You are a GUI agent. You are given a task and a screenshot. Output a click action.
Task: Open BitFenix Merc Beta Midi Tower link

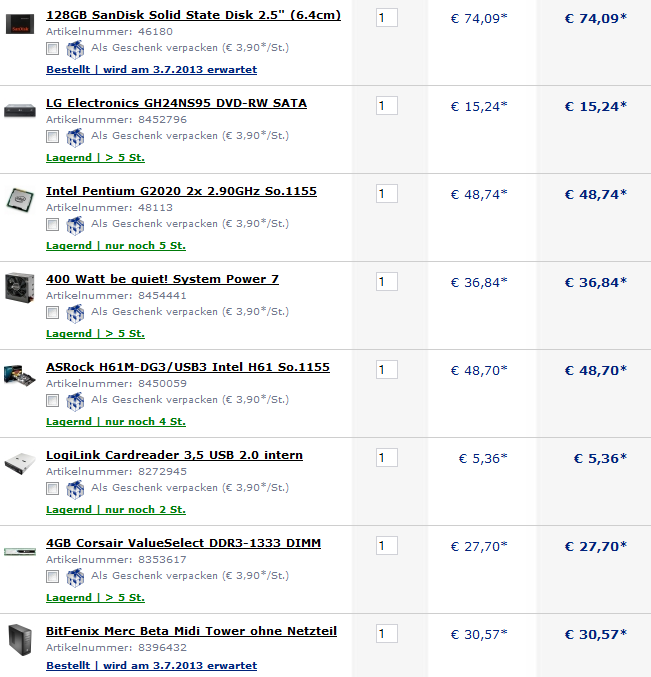pyautogui.click(x=191, y=631)
